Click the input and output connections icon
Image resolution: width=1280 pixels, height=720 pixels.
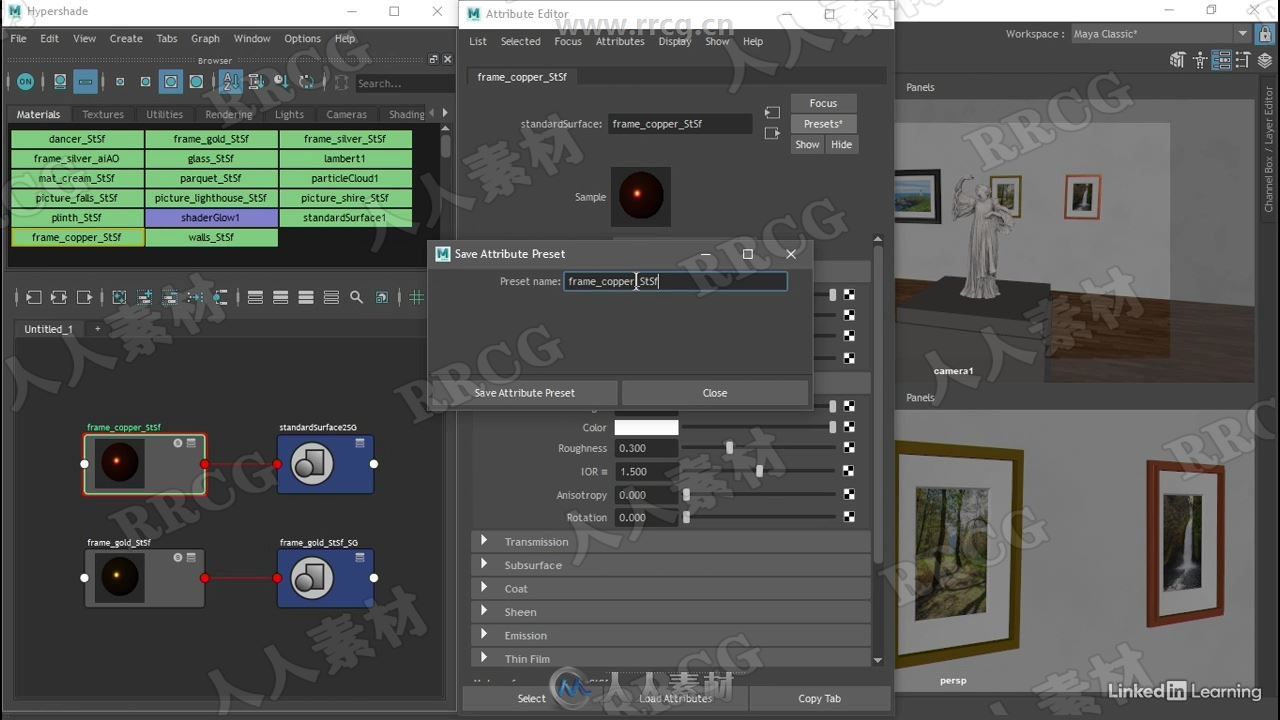coord(59,297)
